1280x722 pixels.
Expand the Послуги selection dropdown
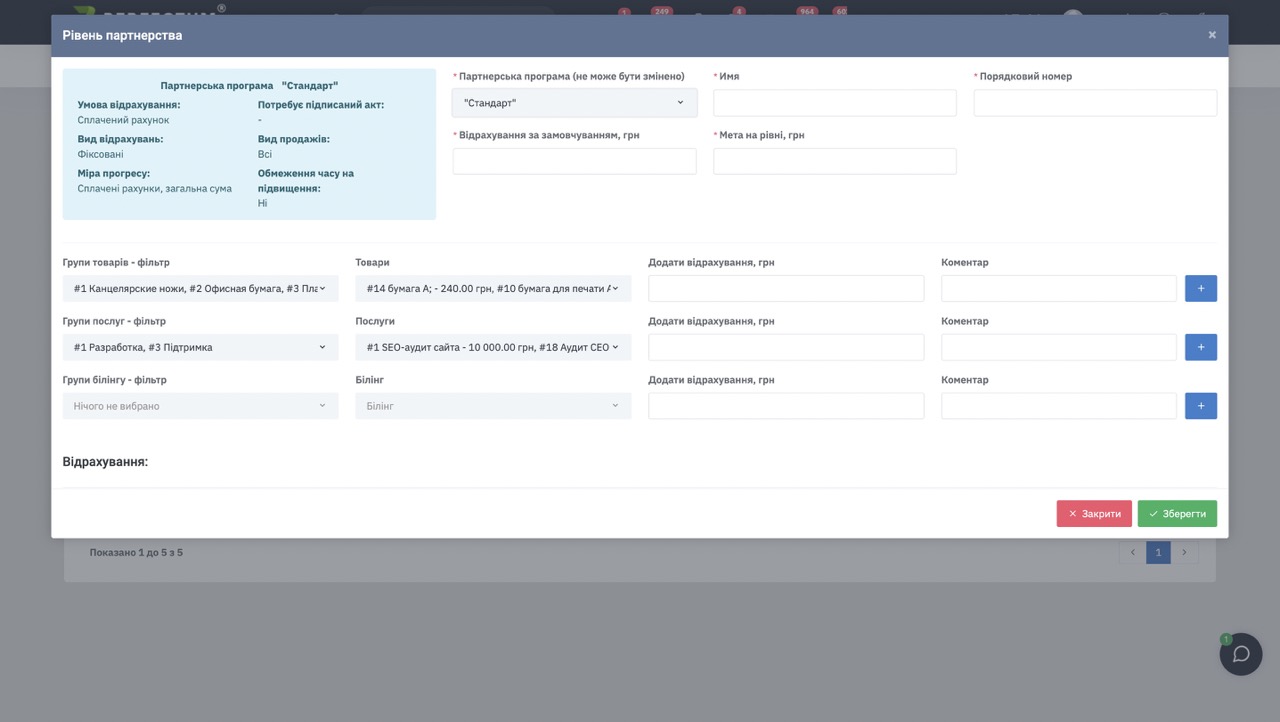(x=493, y=347)
